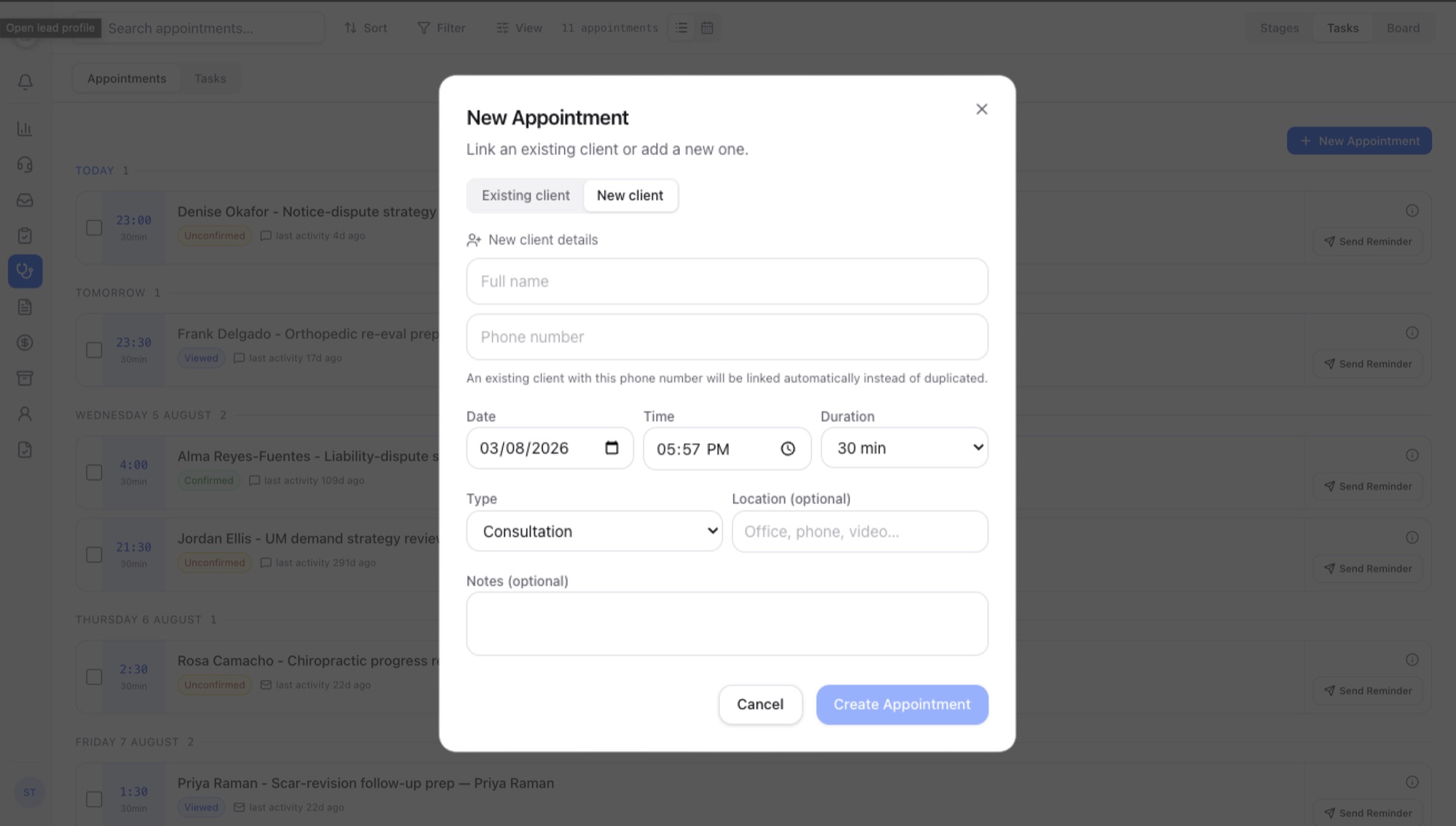Focus the Notes text area
The width and height of the screenshot is (1456, 826).
click(727, 624)
